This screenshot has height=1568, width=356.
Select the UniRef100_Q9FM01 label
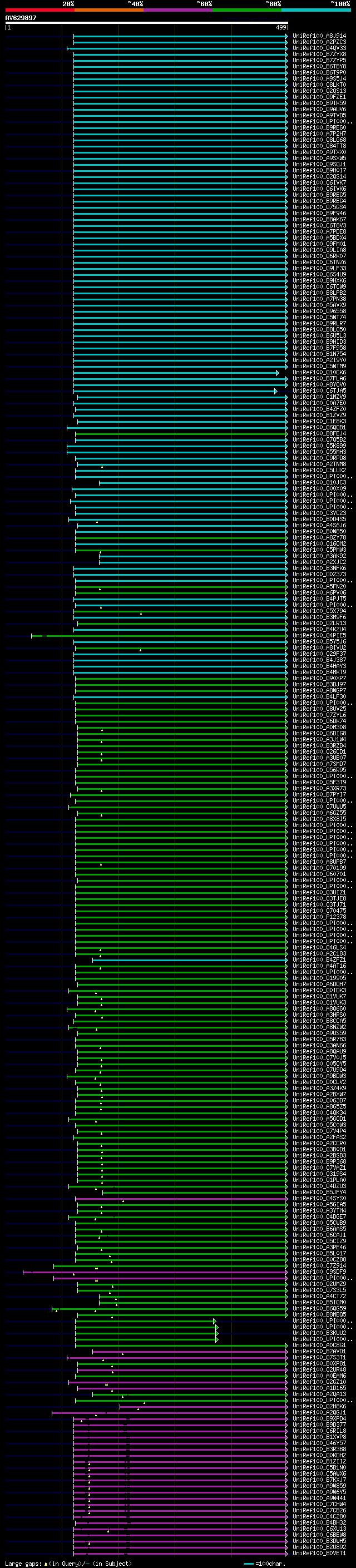click(319, 244)
